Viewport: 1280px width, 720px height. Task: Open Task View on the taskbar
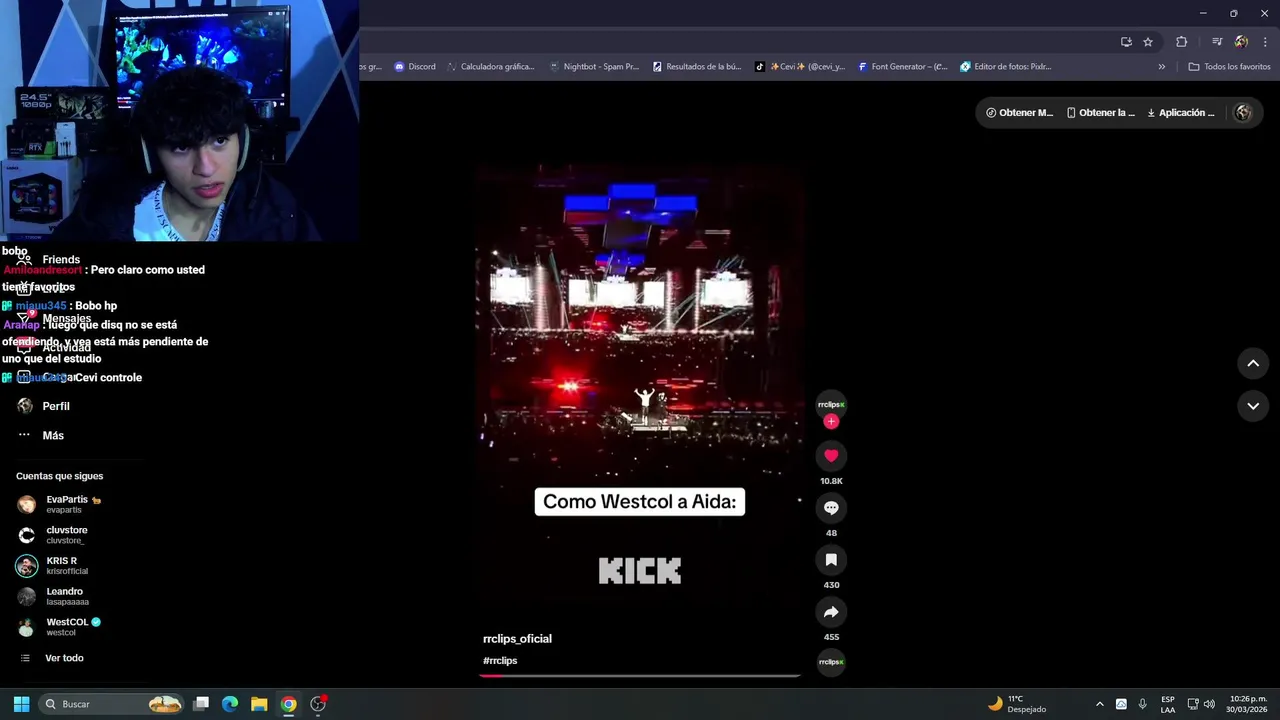coord(201,704)
